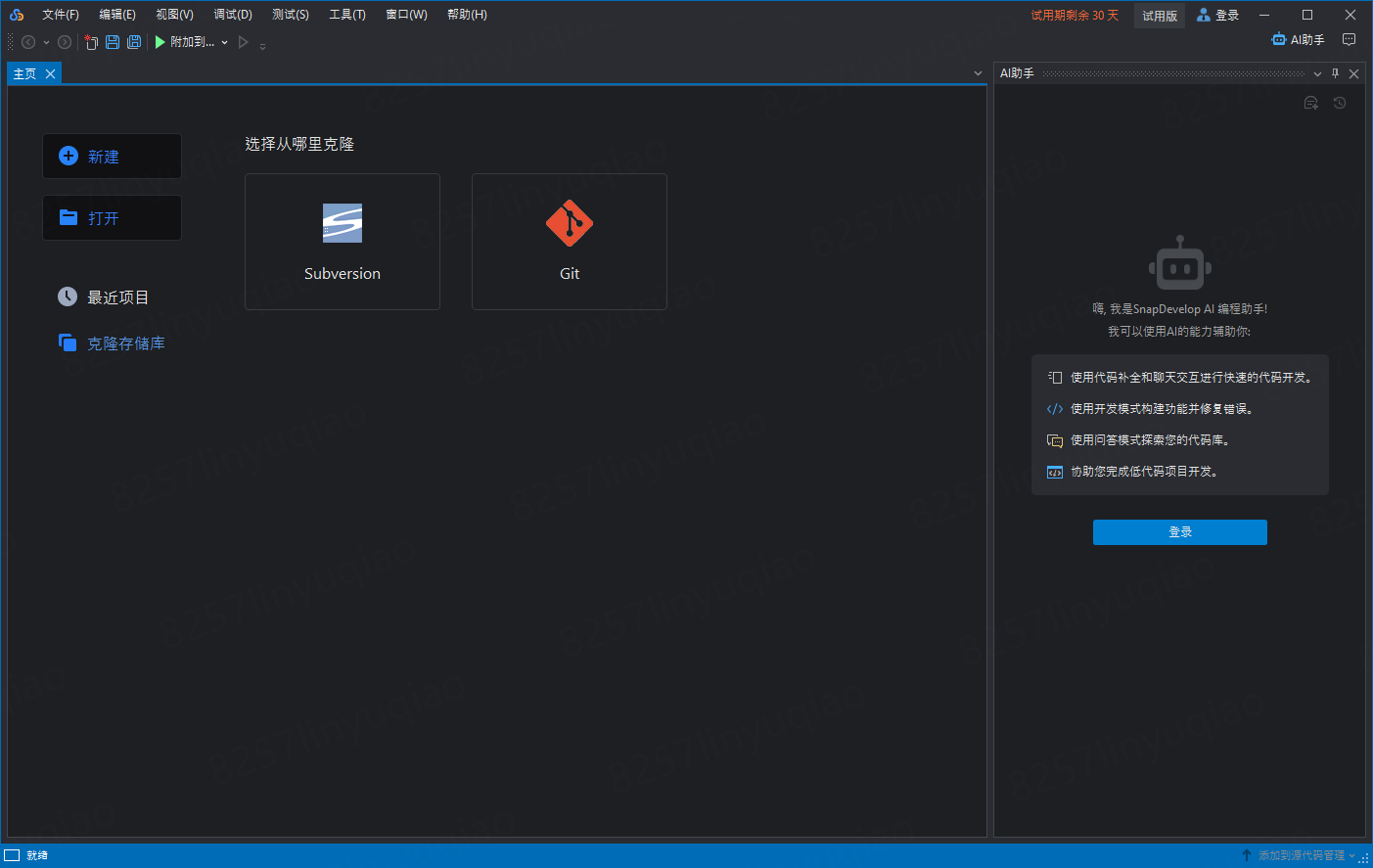Screen dimensions: 1373x868
Task: Open the 文件(F) menu
Action: [60, 15]
